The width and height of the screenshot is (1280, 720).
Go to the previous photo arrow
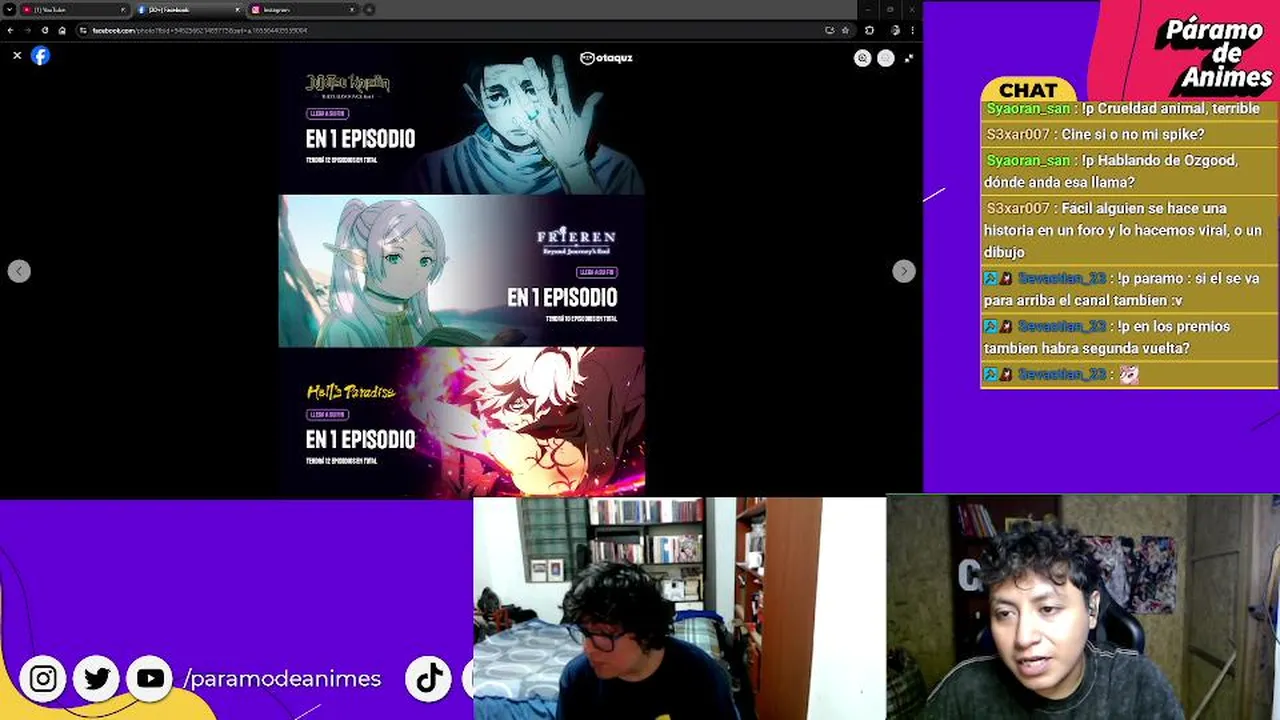(x=19, y=271)
